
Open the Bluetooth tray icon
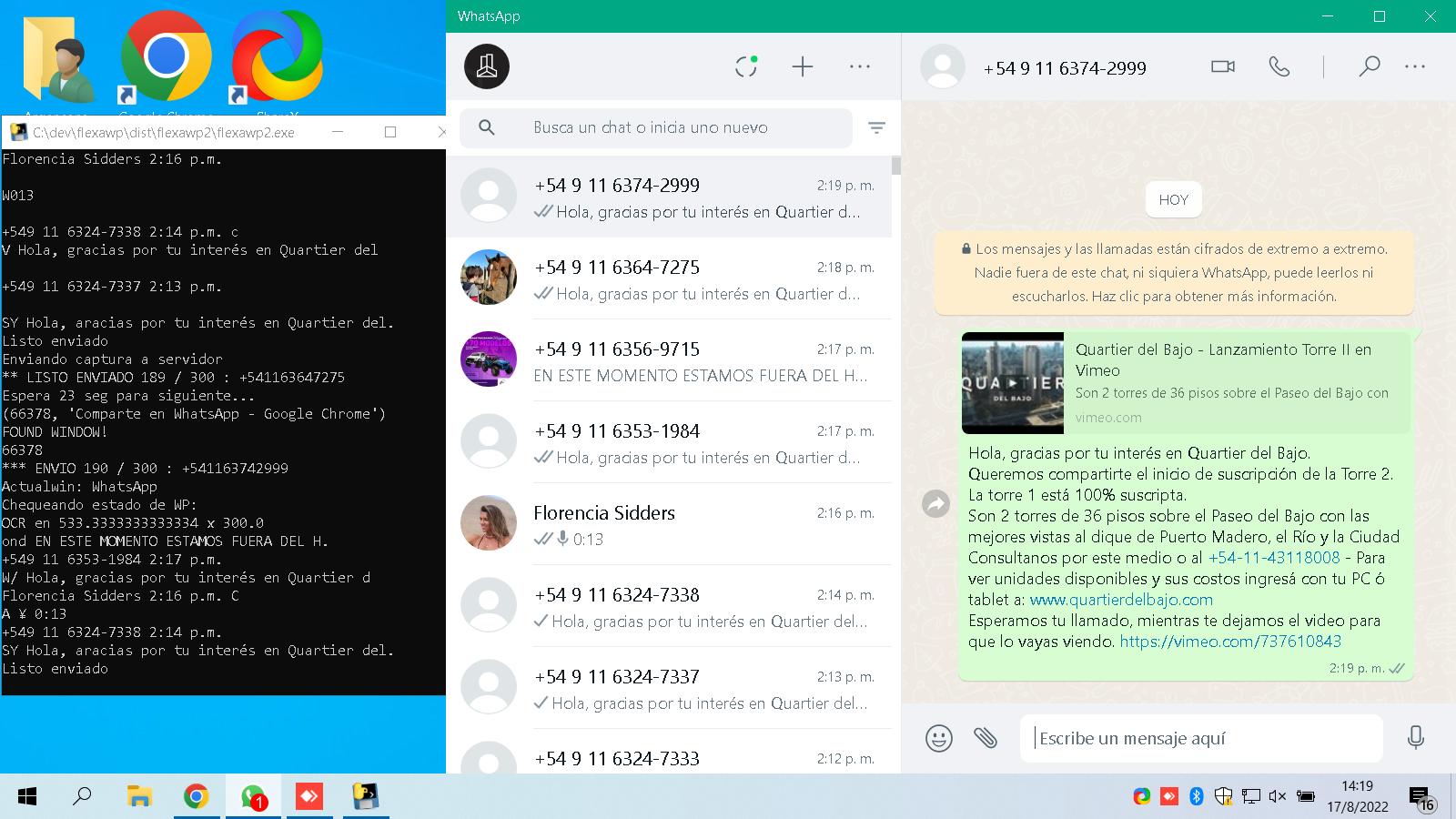[x=1197, y=797]
